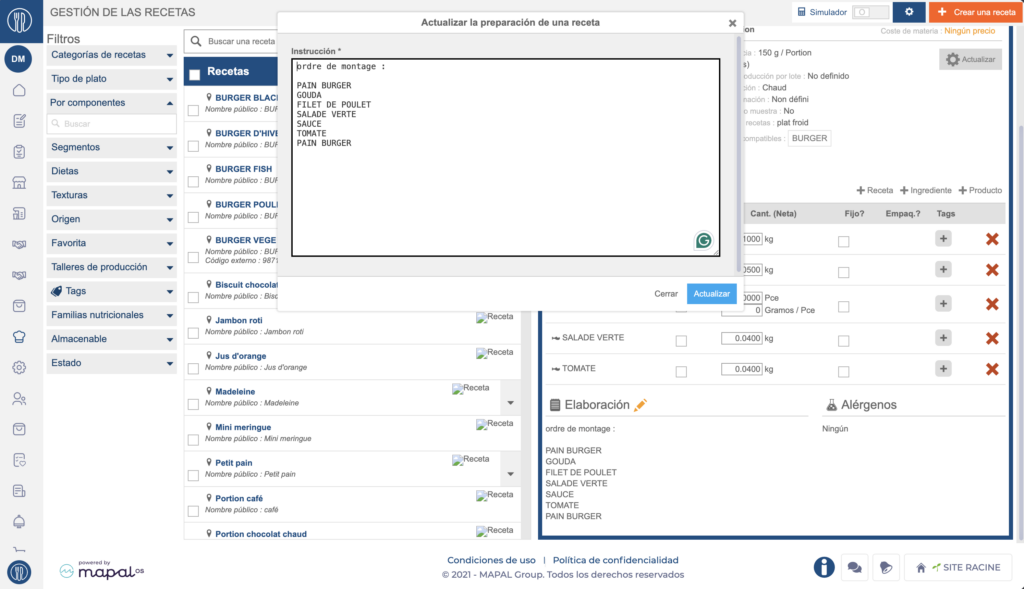Open the Mini meringue recipe

click(x=243, y=427)
